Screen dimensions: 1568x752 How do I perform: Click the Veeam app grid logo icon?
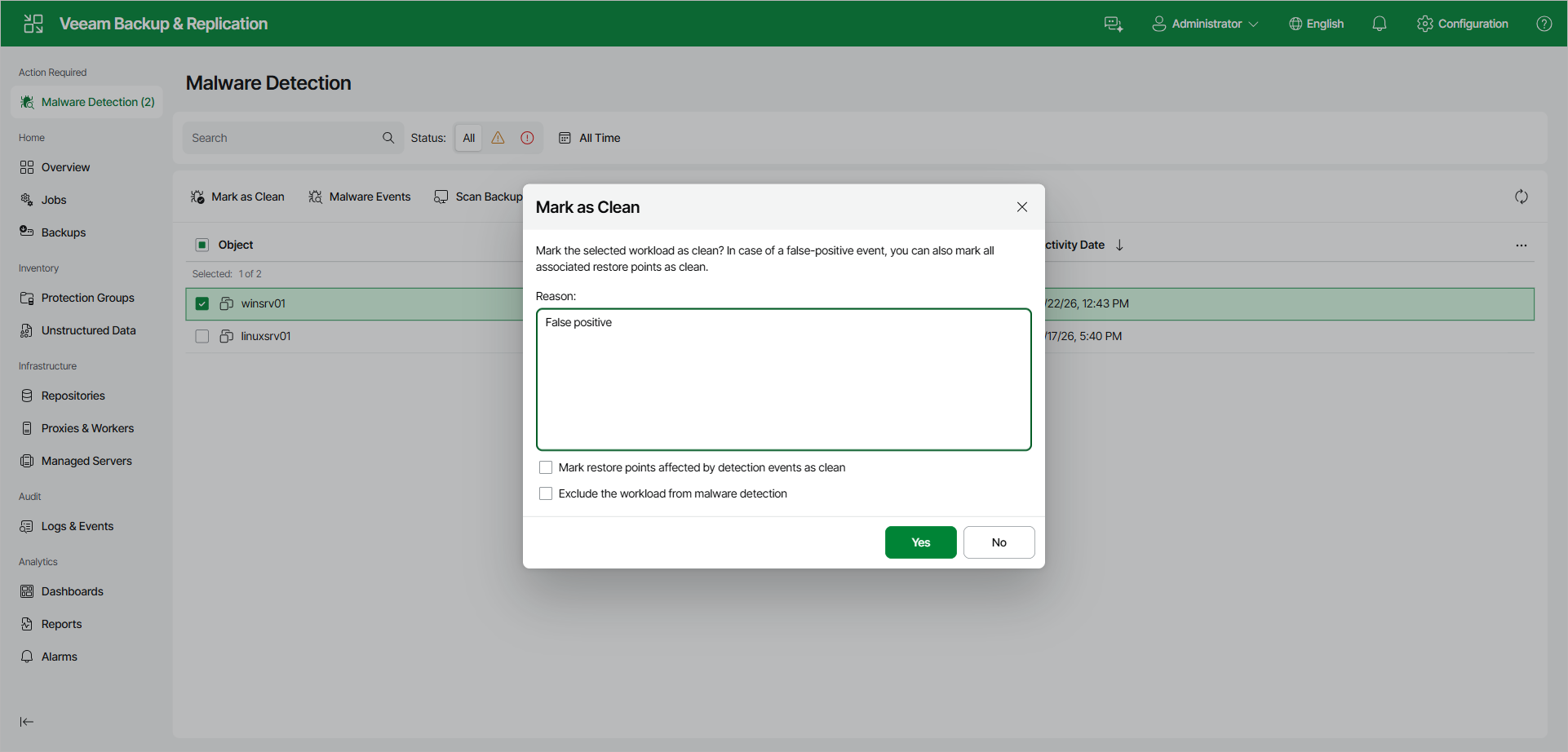click(x=33, y=24)
